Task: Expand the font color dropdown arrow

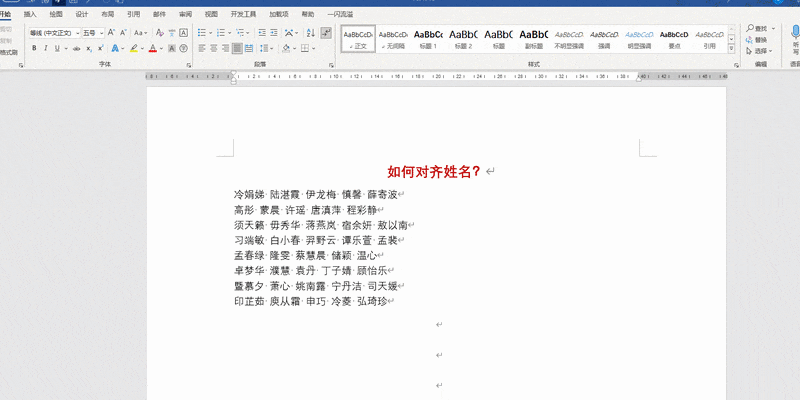Action: point(161,48)
